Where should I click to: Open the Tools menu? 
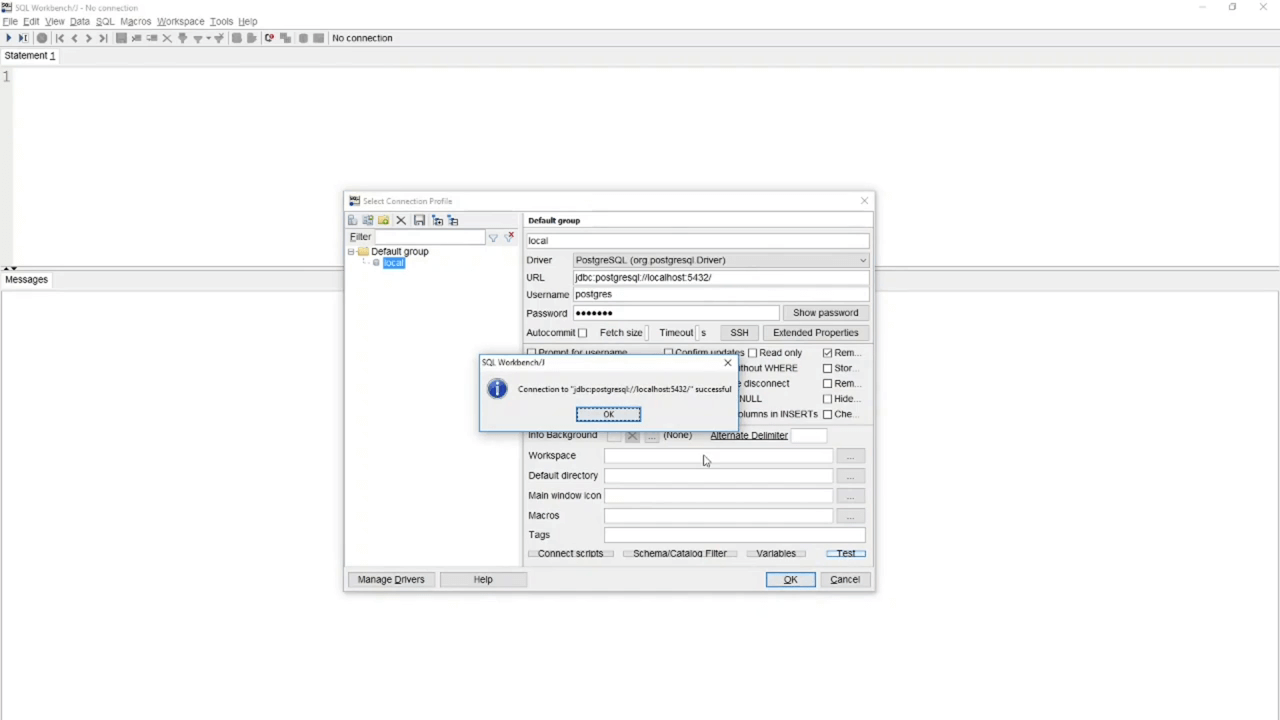[x=221, y=21]
